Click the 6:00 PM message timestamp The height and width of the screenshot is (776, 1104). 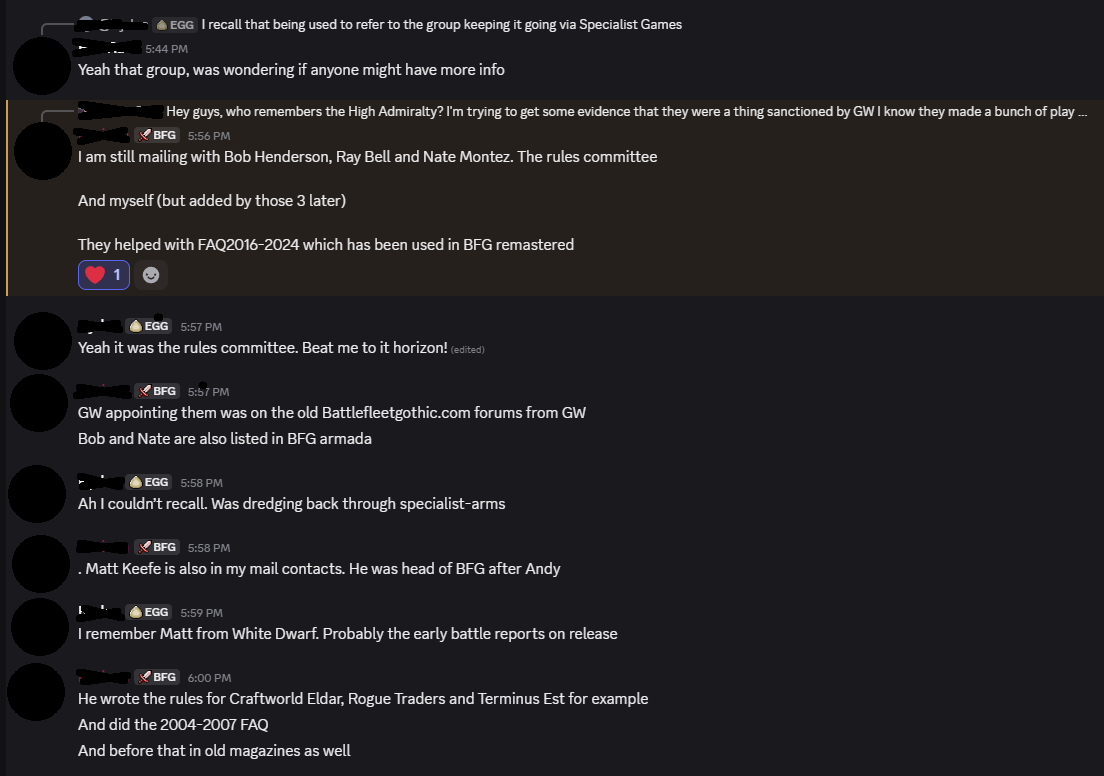click(x=209, y=678)
